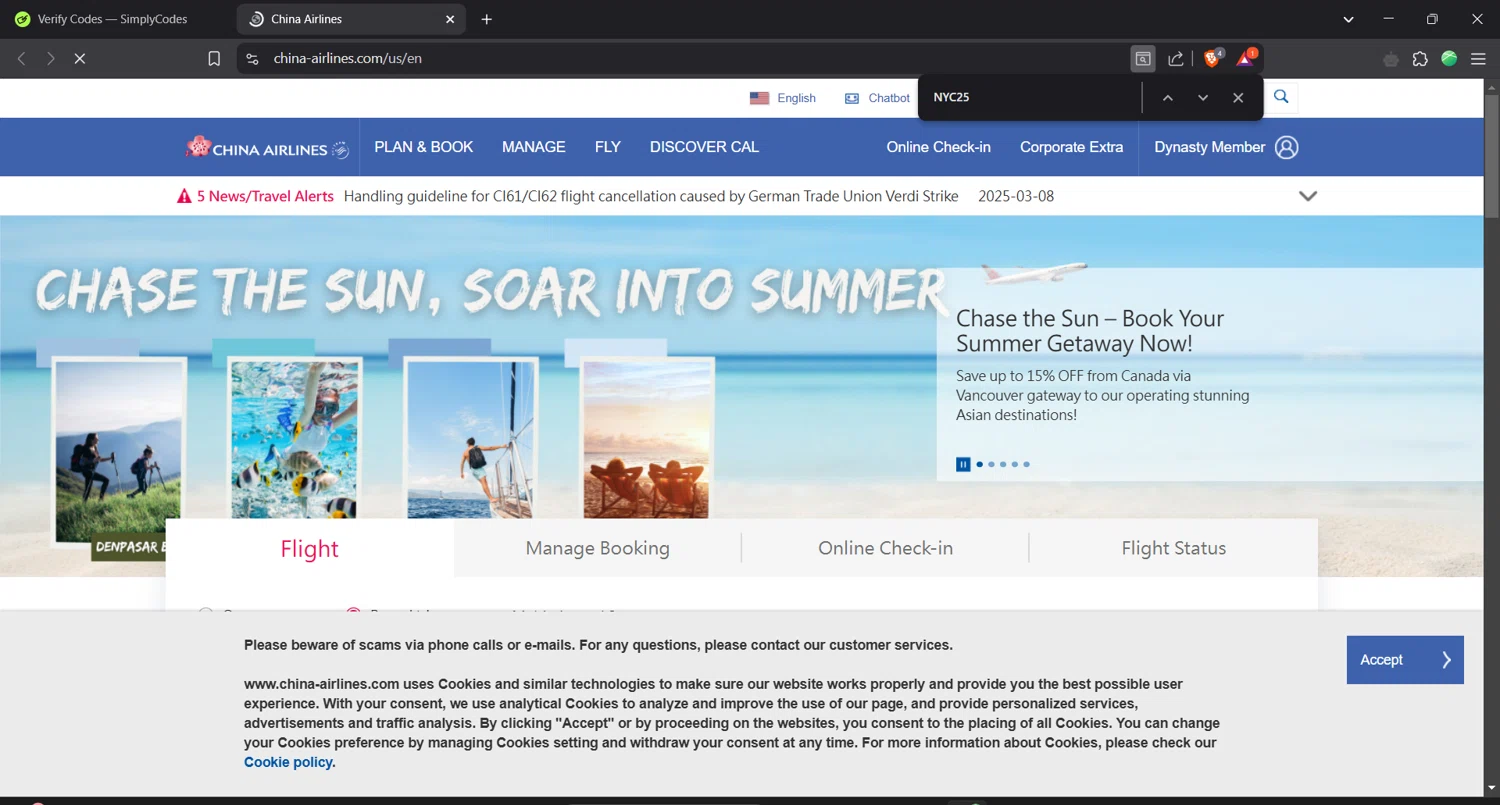This screenshot has width=1500, height=805.
Task: Accept the cookies notice
Action: tap(1405, 660)
